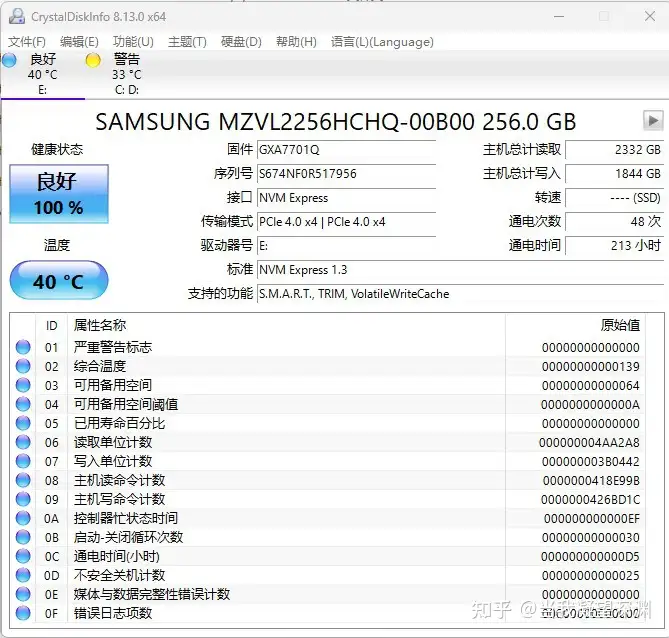
Task: Click the yellow warning circle for C: D: disk
Action: coord(93,60)
